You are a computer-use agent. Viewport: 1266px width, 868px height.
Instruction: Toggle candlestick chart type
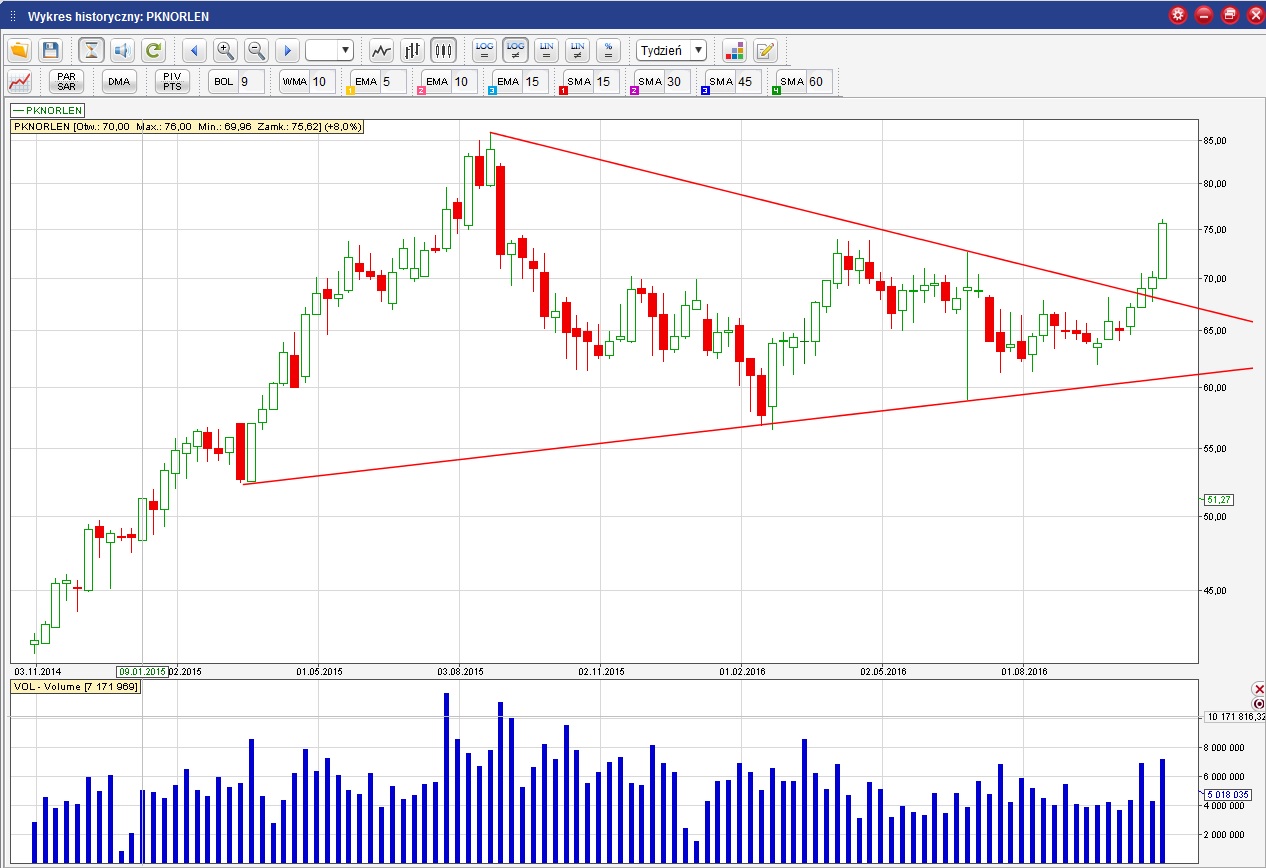[x=443, y=50]
